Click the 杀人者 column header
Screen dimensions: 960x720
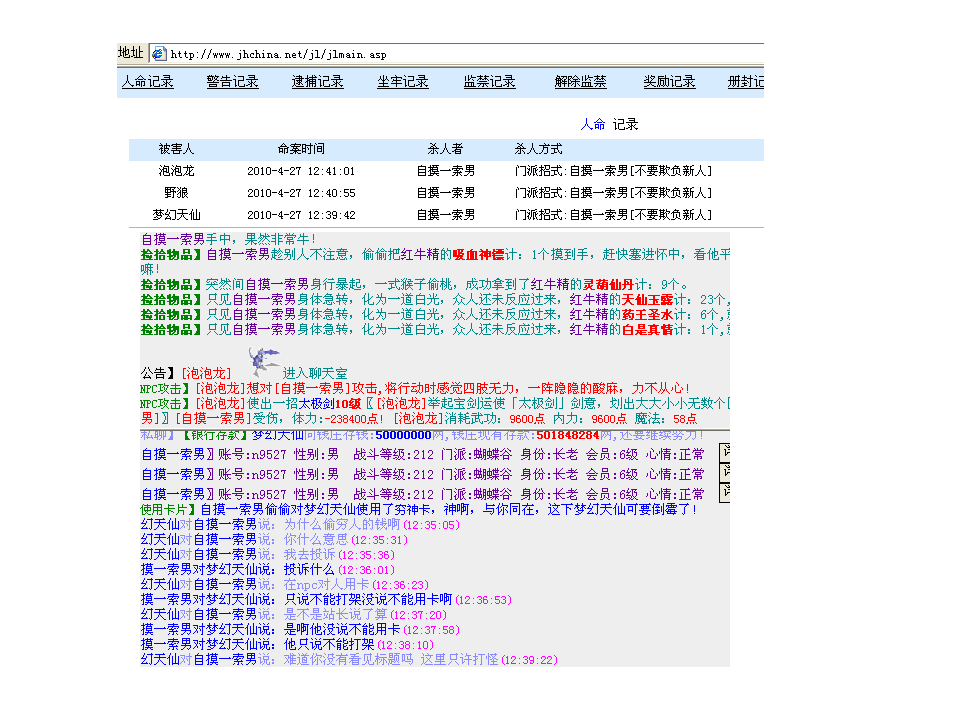[445, 149]
